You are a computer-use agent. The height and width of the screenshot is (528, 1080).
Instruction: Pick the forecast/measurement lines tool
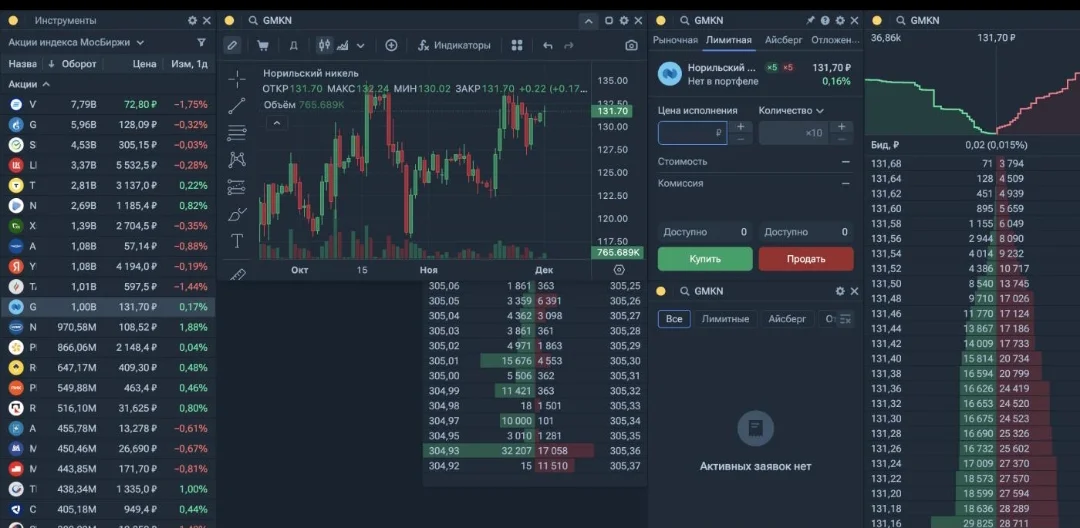237,187
